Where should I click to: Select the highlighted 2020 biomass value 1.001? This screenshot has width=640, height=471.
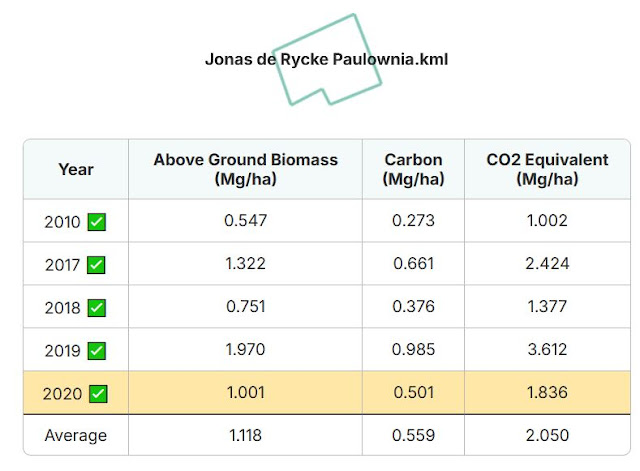(246, 393)
